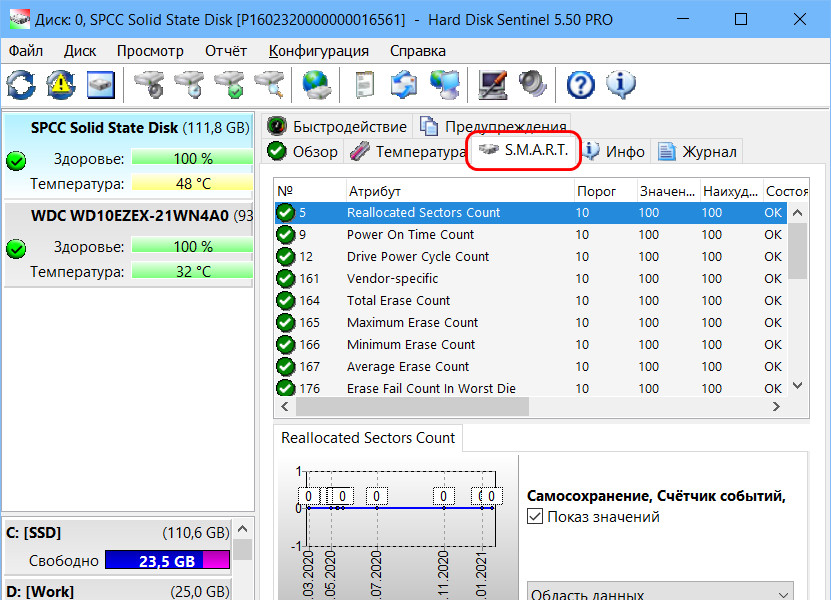831x600 pixels.
Task: Click the network computers toolbar icon
Action: (x=444, y=84)
